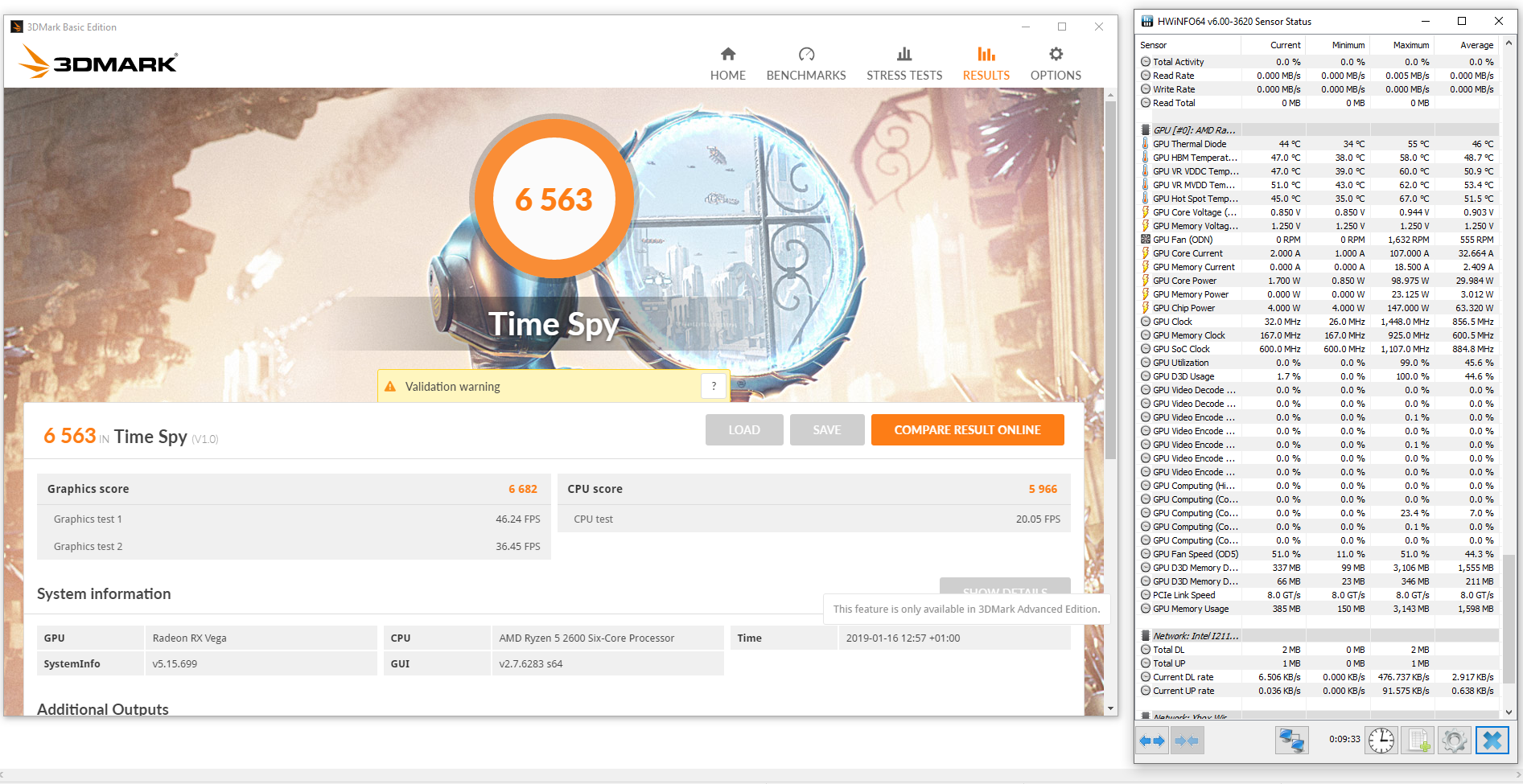Screen dimensions: 1523x784
Task: Click the logging sheet icon with green plus
Action: pyautogui.click(x=1418, y=741)
